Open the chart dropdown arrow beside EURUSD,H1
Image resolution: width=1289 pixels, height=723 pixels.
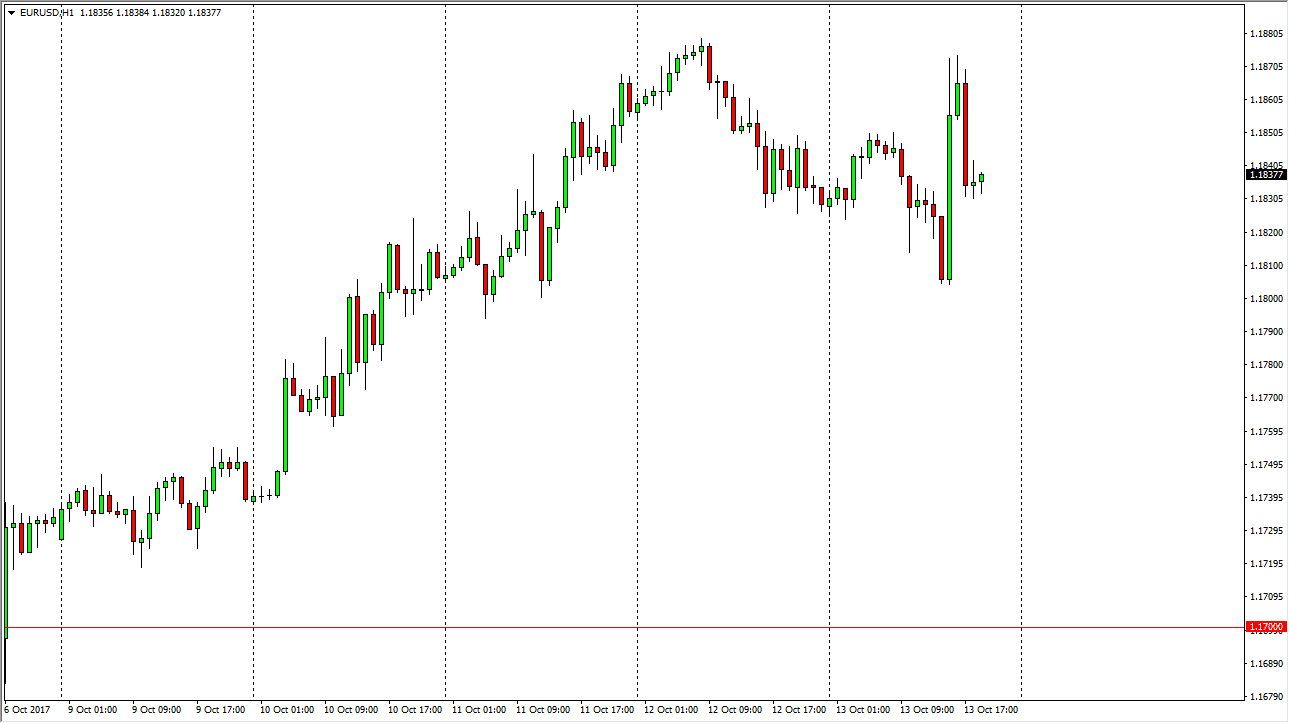click(10, 12)
